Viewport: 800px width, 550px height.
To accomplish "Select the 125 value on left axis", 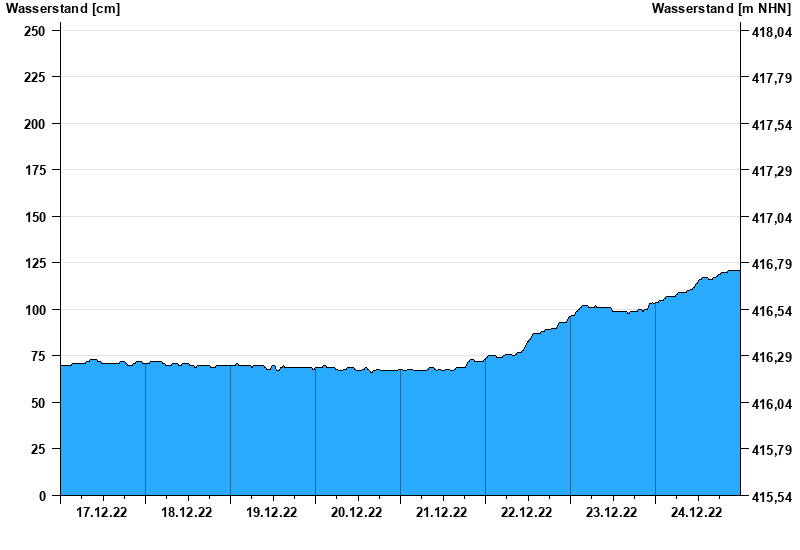I will click(x=34, y=263).
